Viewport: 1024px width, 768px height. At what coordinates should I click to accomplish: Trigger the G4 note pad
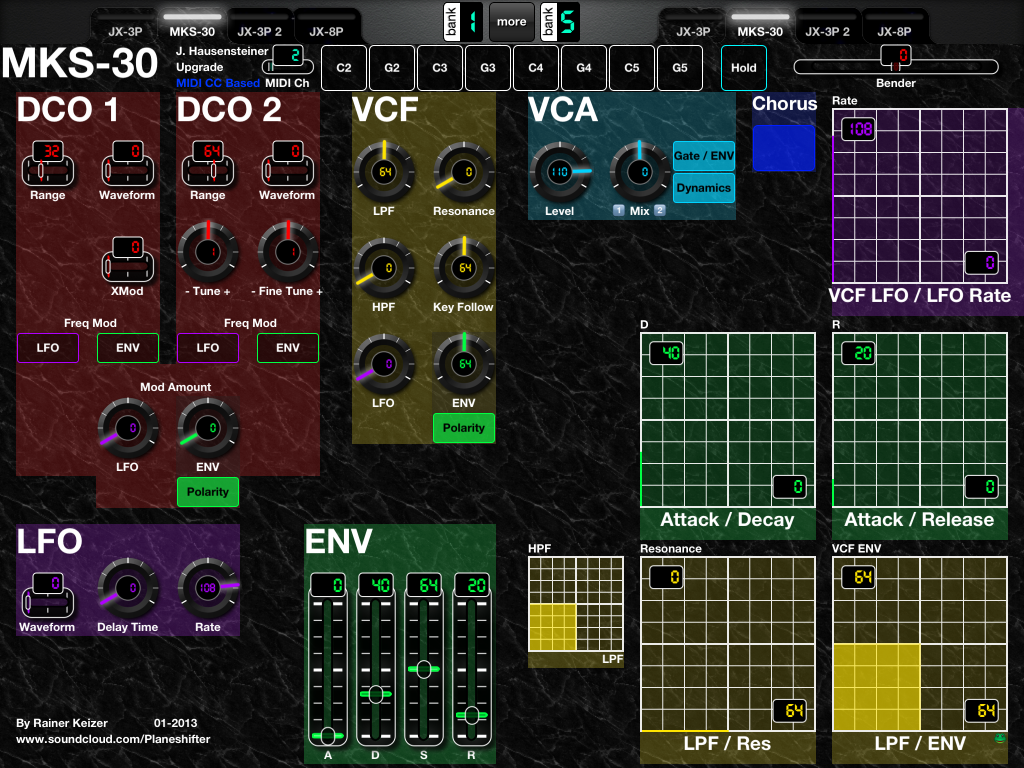click(x=584, y=68)
